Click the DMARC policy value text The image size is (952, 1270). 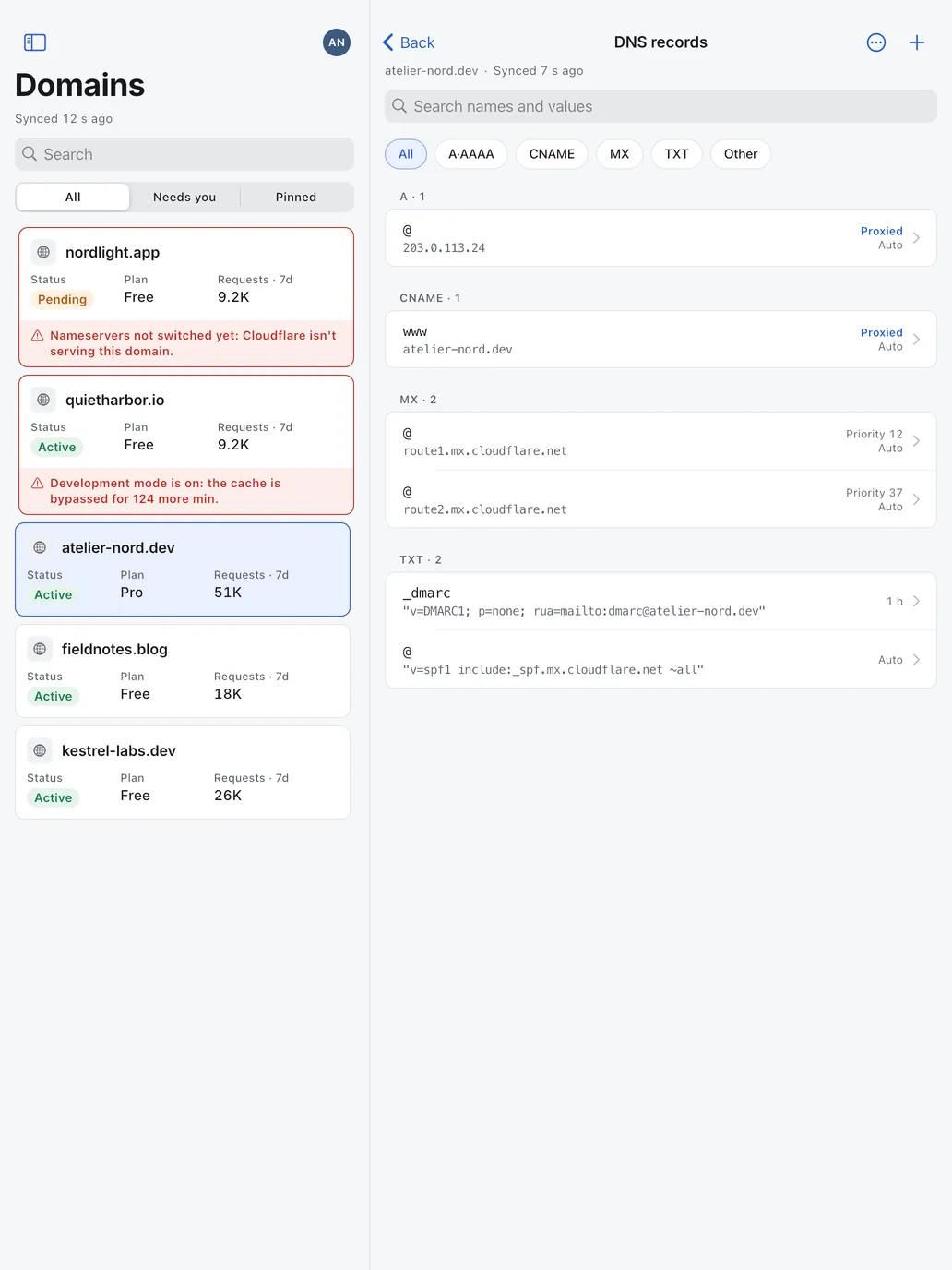(x=584, y=611)
